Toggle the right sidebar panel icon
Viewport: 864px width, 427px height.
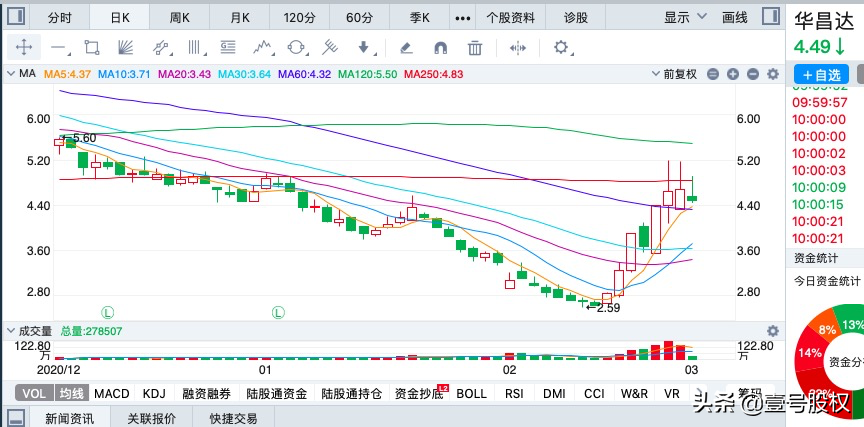pyautogui.click(x=771, y=17)
